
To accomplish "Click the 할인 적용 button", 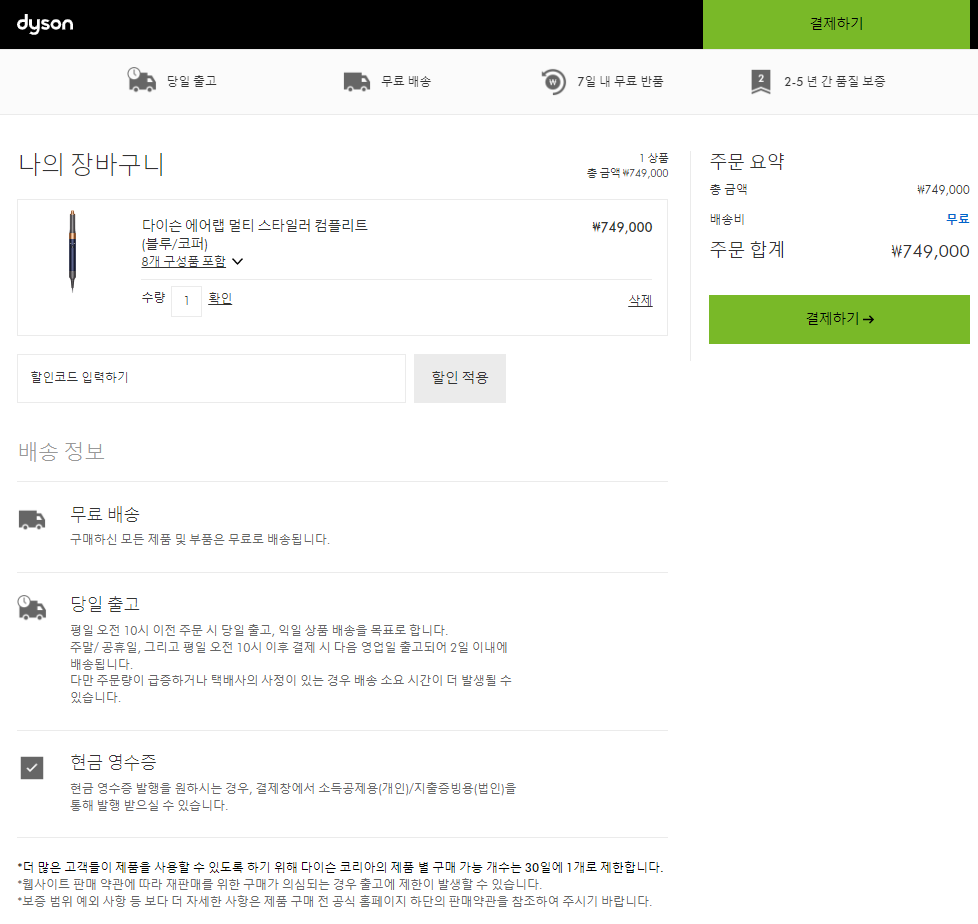I will [460, 378].
